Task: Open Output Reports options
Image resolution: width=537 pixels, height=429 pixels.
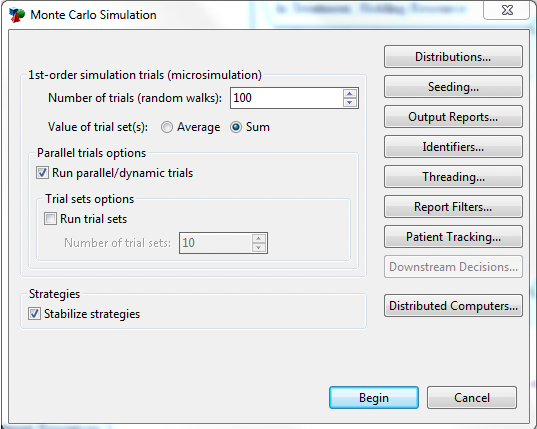Action: tap(453, 117)
